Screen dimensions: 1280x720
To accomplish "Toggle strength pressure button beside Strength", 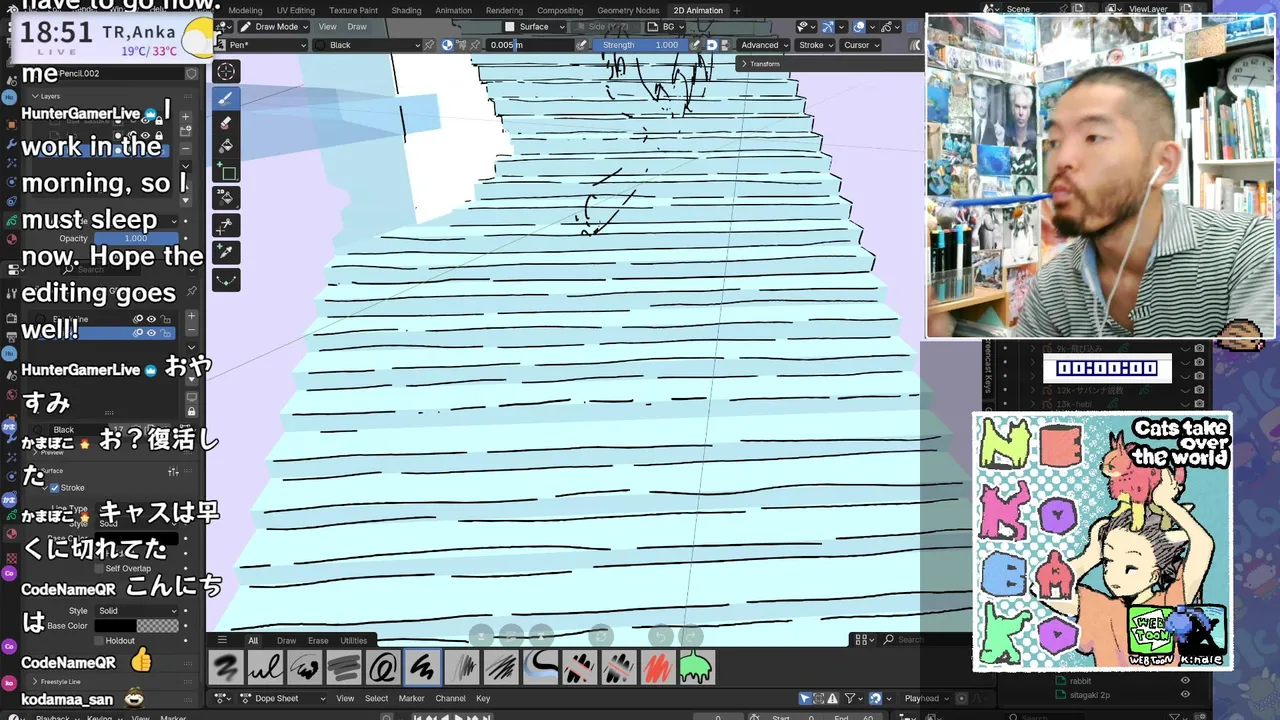I will coord(695,45).
